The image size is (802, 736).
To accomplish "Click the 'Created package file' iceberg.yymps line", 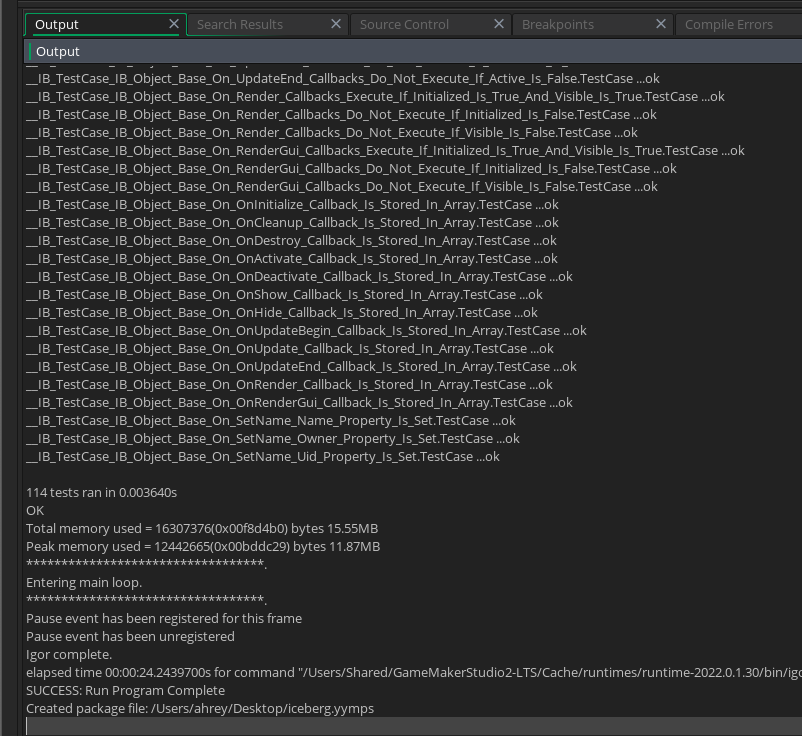I will click(200, 708).
